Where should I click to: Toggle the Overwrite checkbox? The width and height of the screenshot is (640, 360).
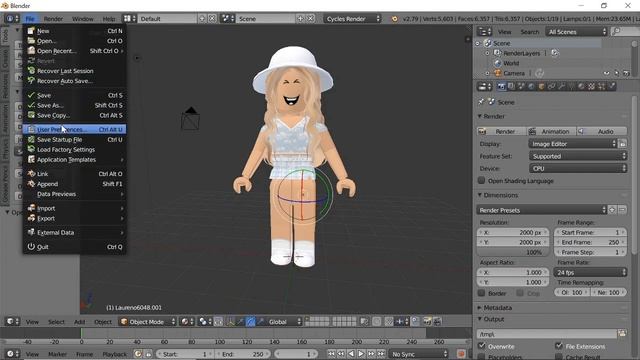click(x=482, y=346)
